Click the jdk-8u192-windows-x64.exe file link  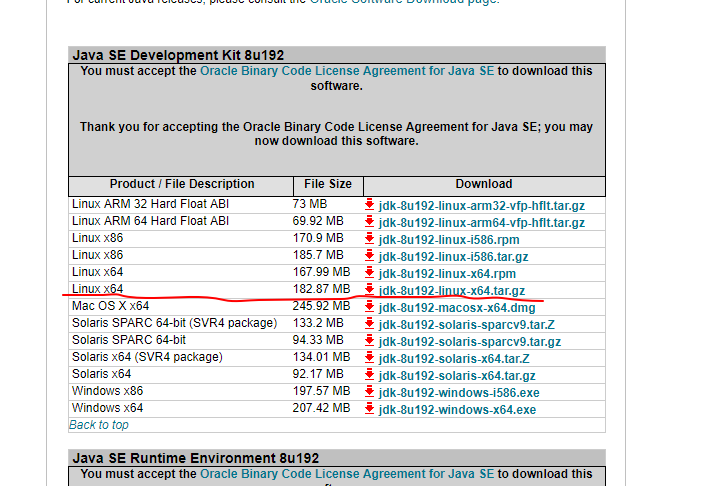pyautogui.click(x=457, y=409)
